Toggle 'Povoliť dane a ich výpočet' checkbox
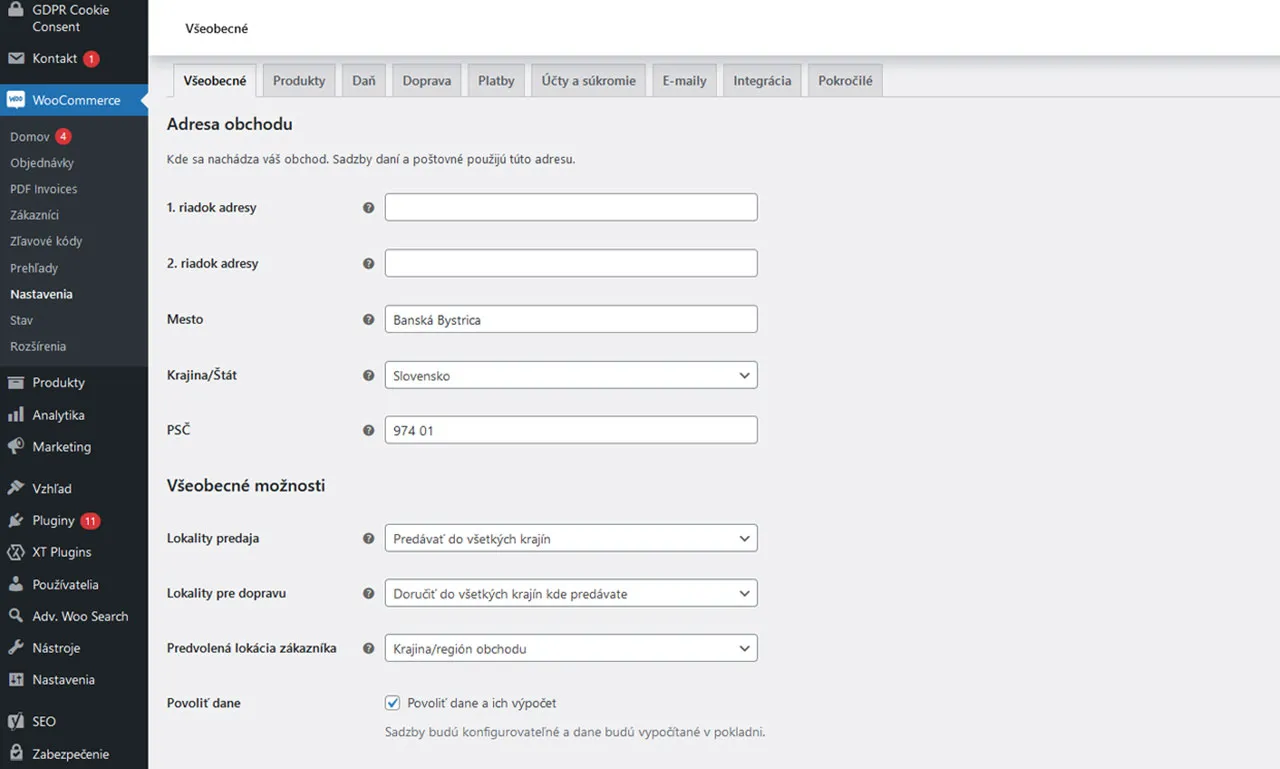The height and width of the screenshot is (769, 1280). click(x=393, y=703)
